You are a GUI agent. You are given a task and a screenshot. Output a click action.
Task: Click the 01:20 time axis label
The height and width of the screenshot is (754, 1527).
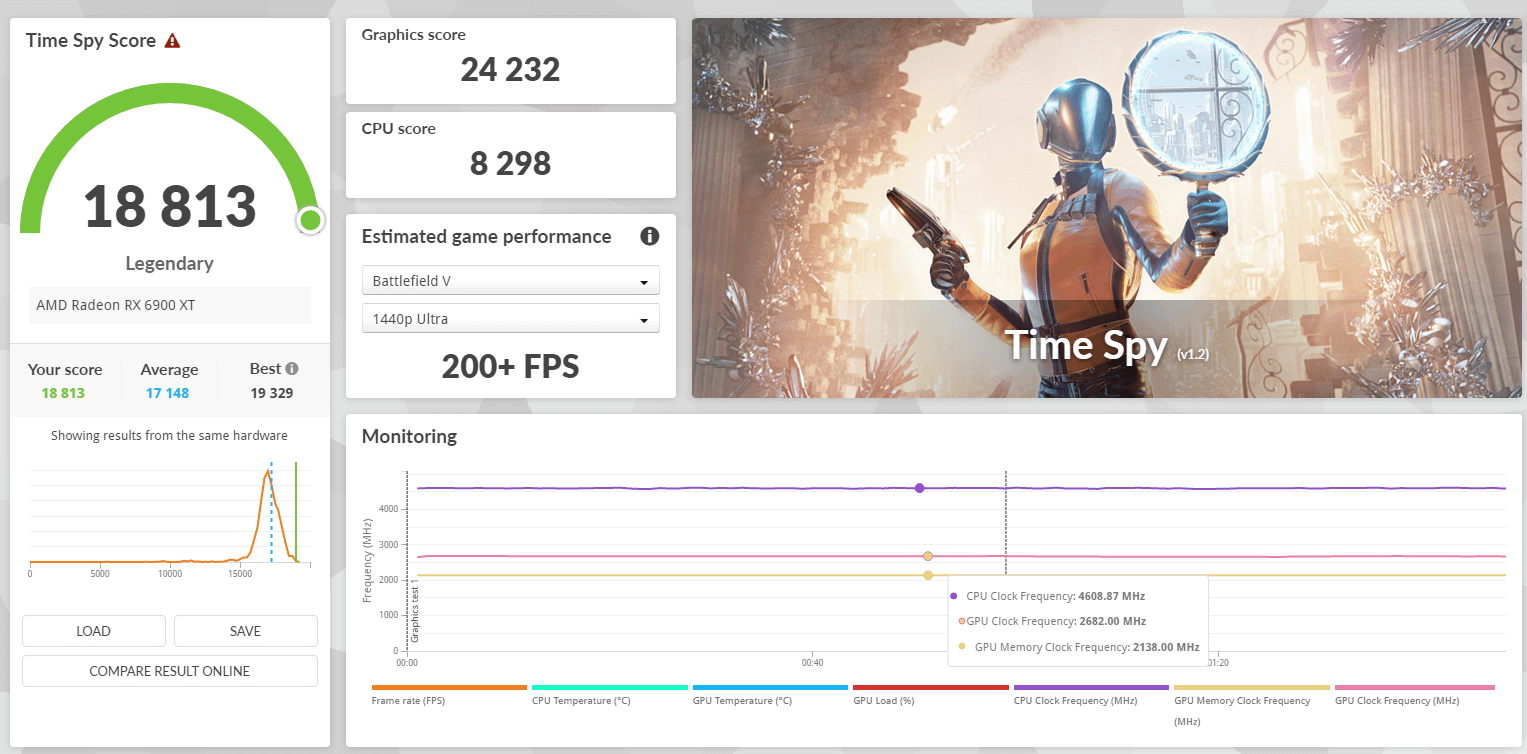point(1217,663)
